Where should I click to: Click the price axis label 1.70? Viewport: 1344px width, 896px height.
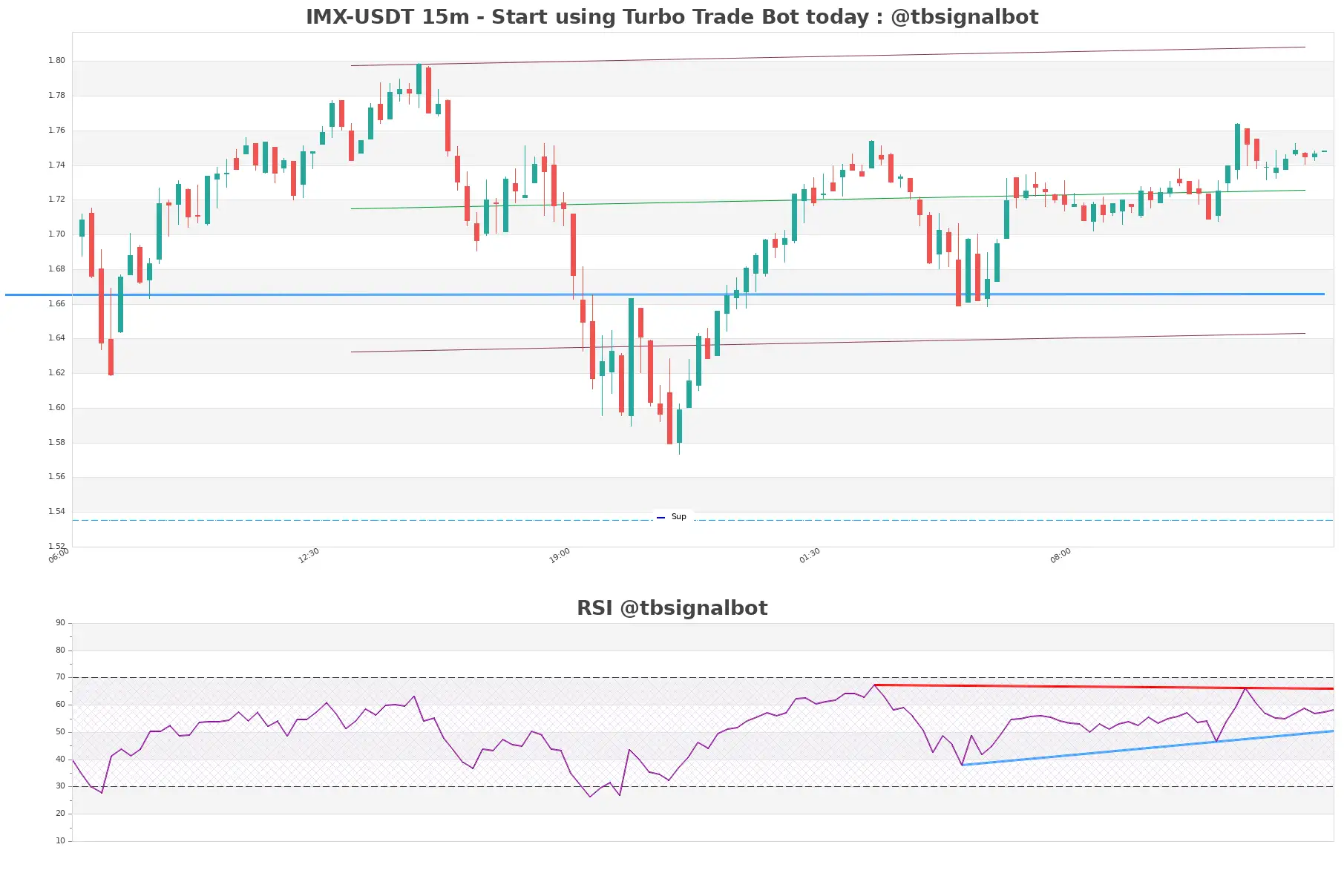point(56,234)
